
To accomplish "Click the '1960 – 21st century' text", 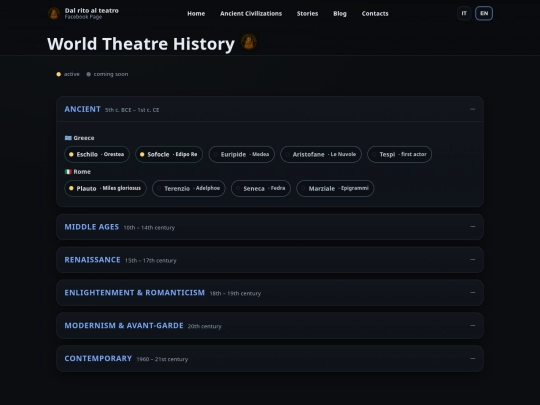I will coord(162,359).
